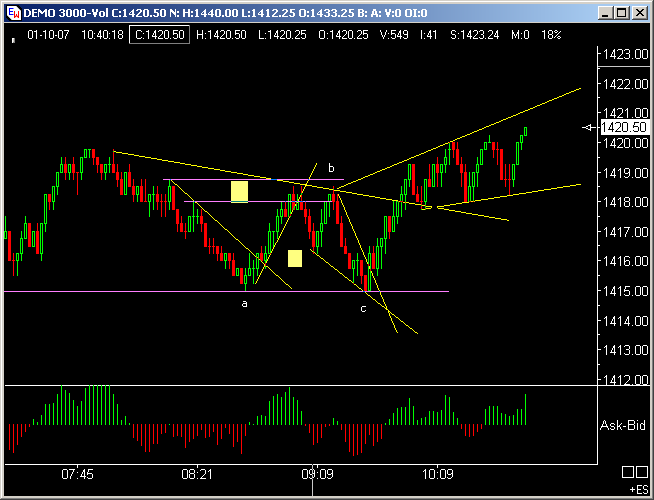Click the M:0 readout

pyautogui.click(x=520, y=35)
